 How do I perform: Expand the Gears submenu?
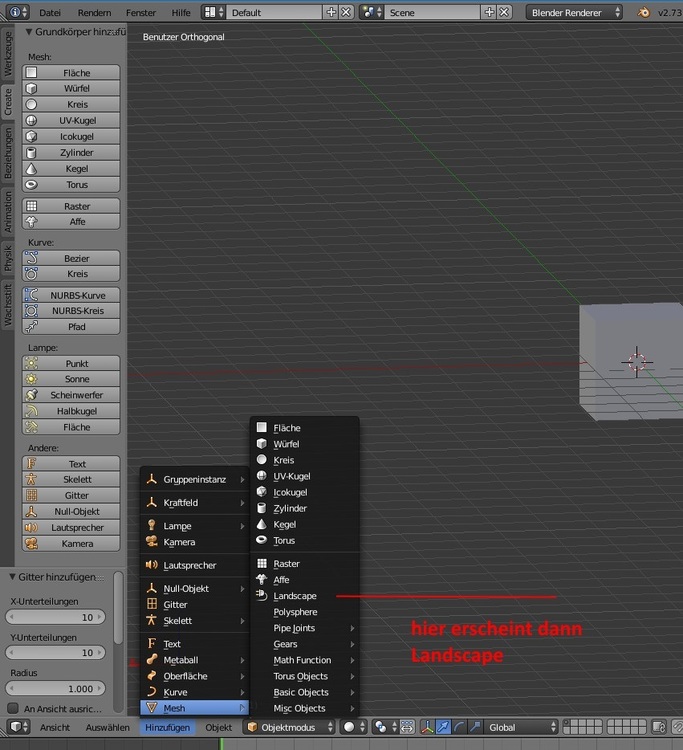pos(305,644)
